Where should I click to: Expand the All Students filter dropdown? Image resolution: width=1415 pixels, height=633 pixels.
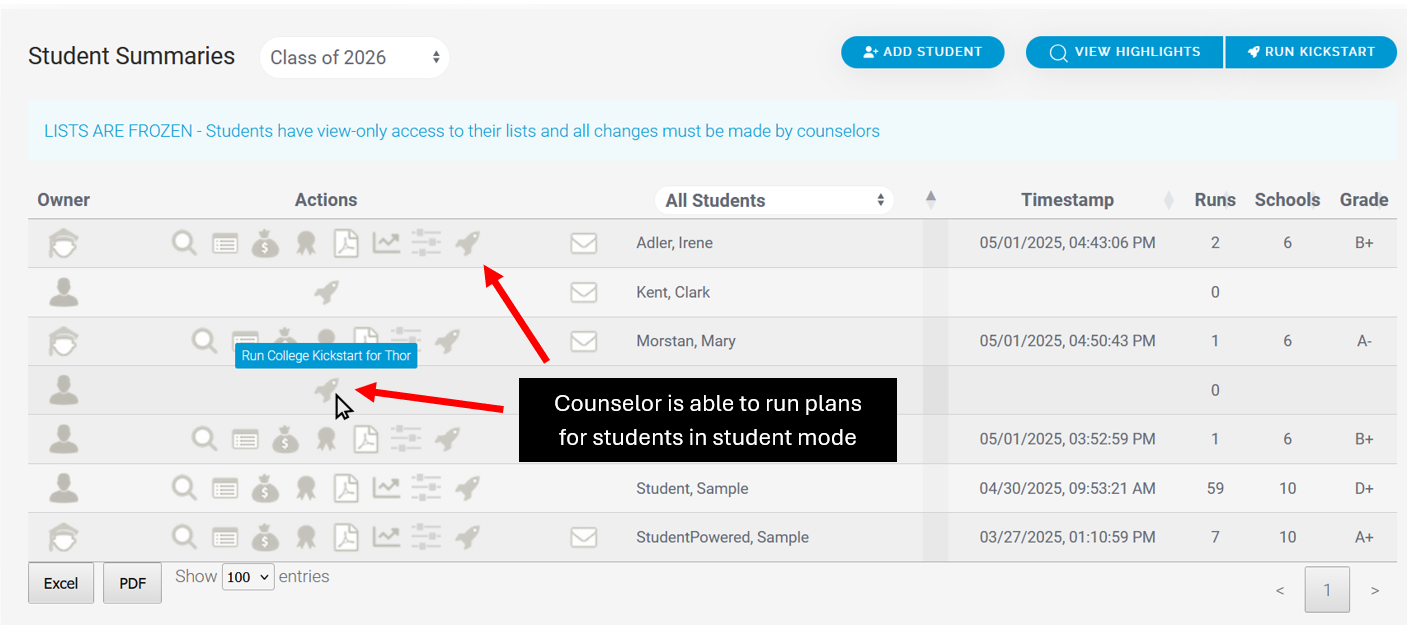[774, 200]
